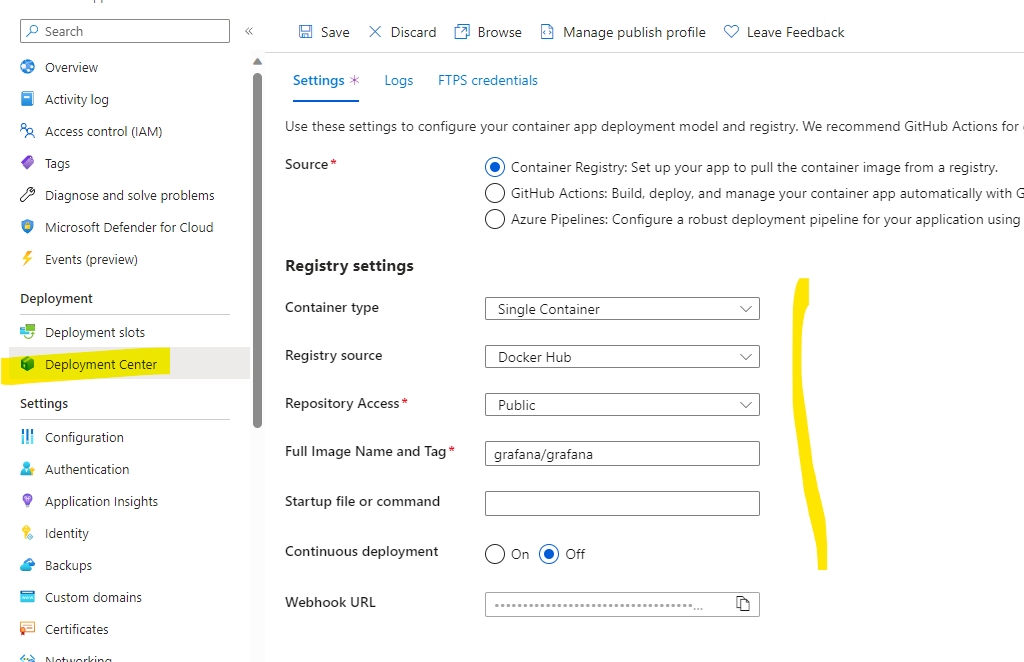Click the Application Insights lightbulb icon
Image resolution: width=1024 pixels, height=662 pixels.
tap(27, 501)
